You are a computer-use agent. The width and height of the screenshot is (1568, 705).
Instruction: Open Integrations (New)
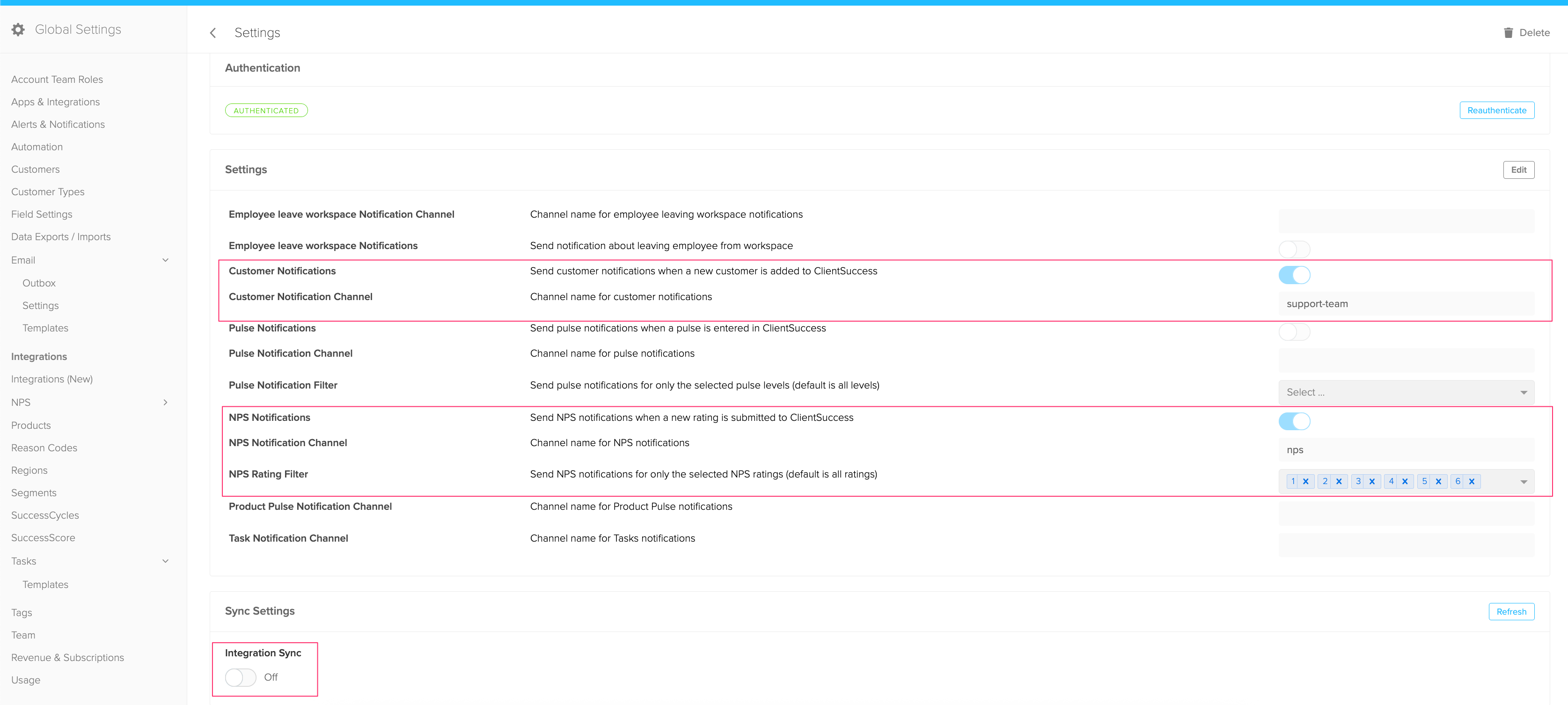pos(52,379)
